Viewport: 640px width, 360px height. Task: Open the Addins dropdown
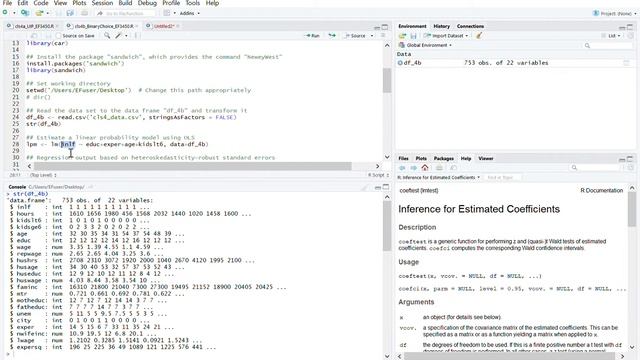coord(190,13)
